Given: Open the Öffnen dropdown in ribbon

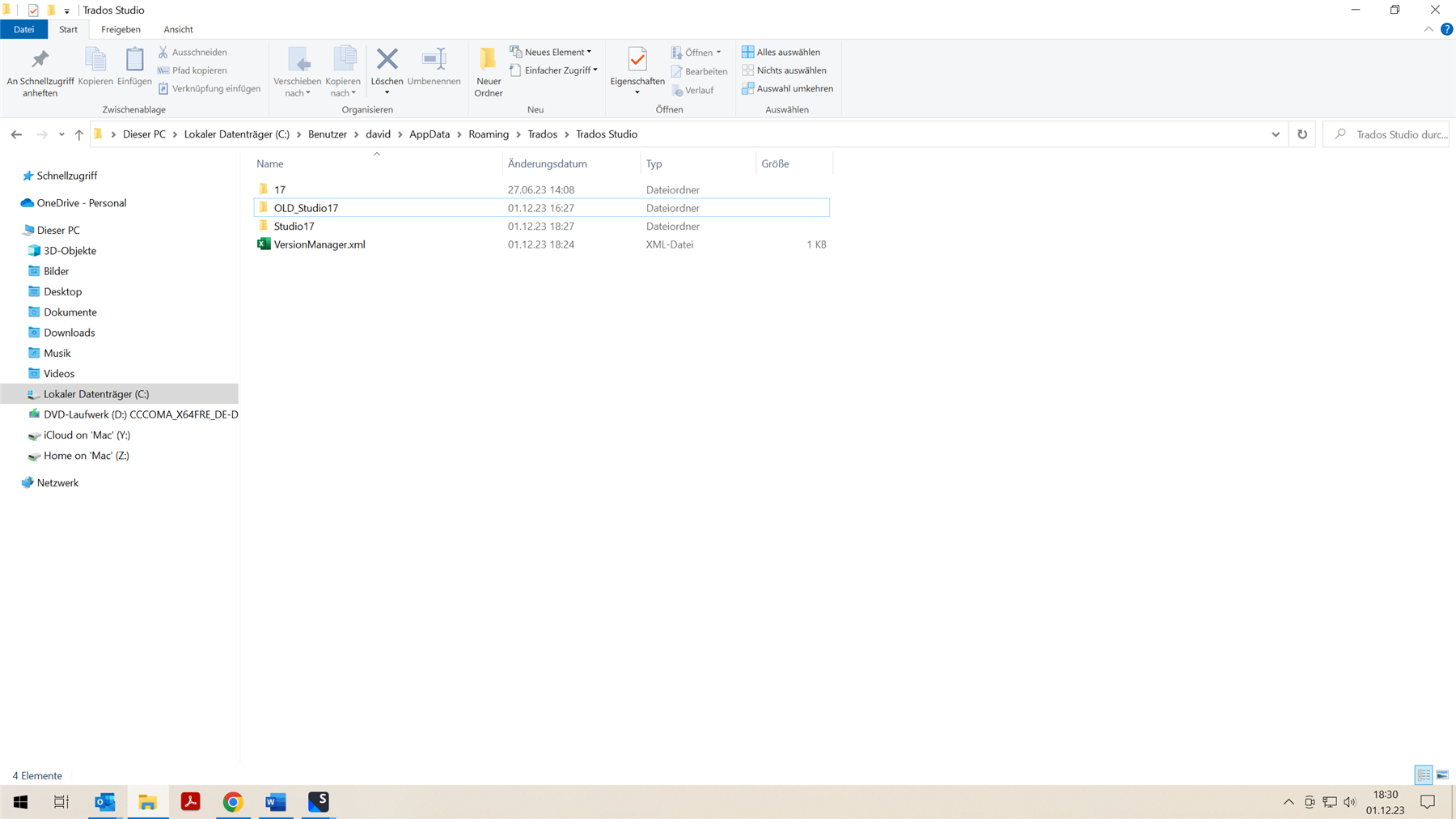Looking at the screenshot, I should [x=696, y=53].
